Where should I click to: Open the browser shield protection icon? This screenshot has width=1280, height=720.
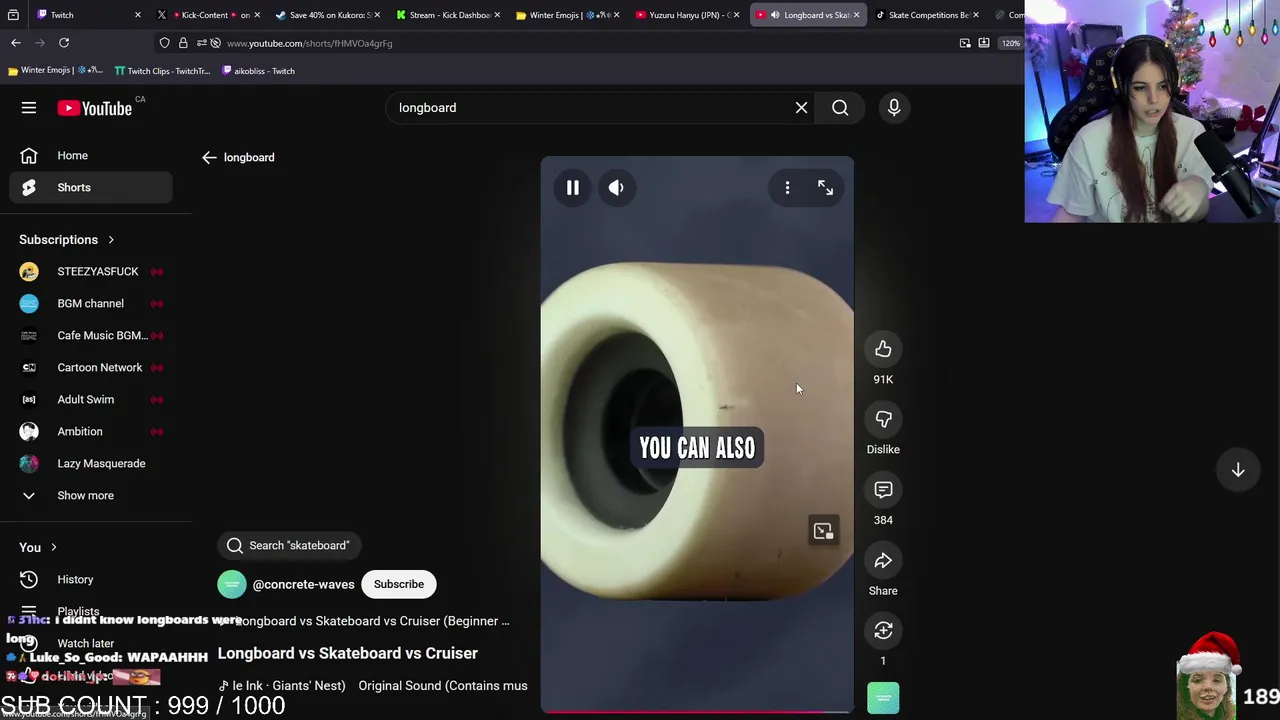[164, 43]
